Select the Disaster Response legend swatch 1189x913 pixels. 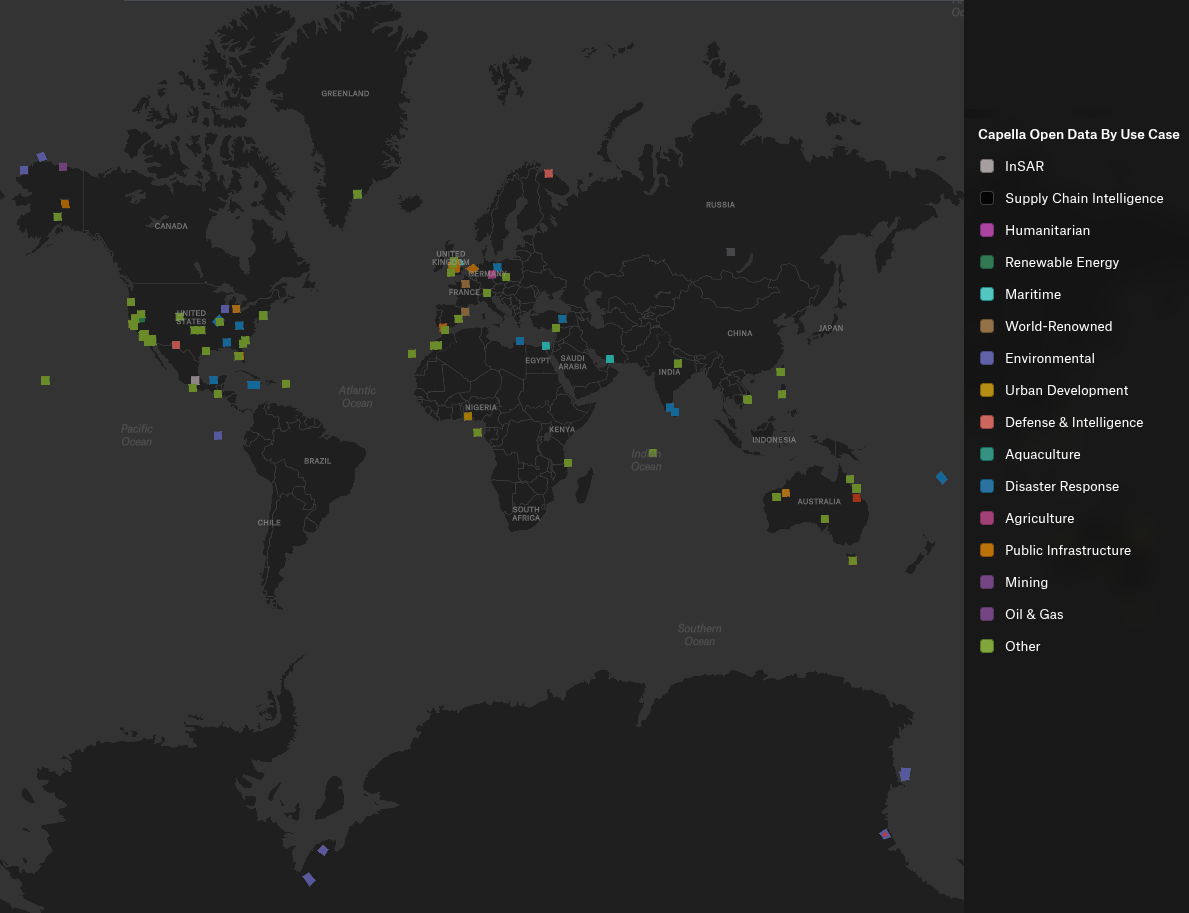pyautogui.click(x=987, y=486)
